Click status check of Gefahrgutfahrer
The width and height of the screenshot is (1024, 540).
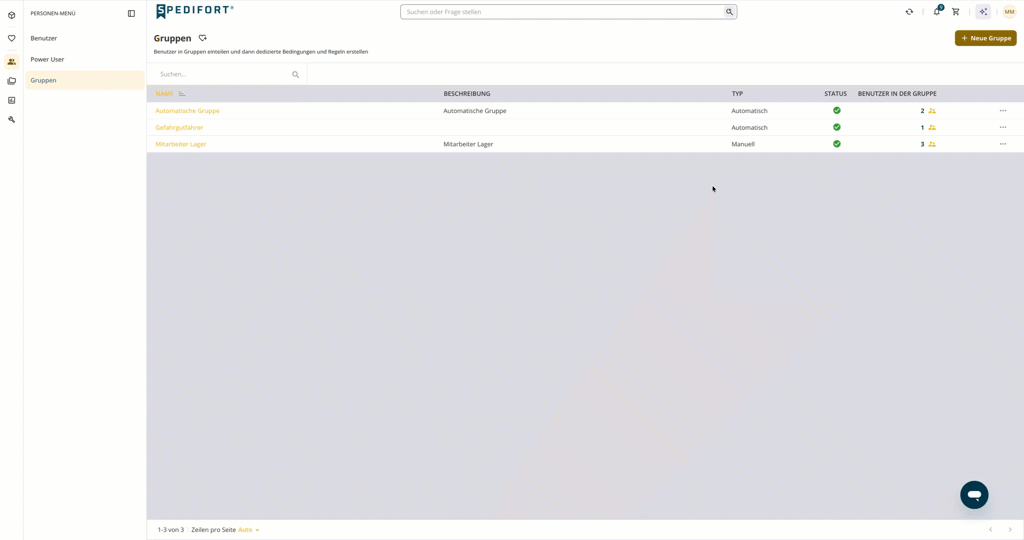click(x=837, y=127)
